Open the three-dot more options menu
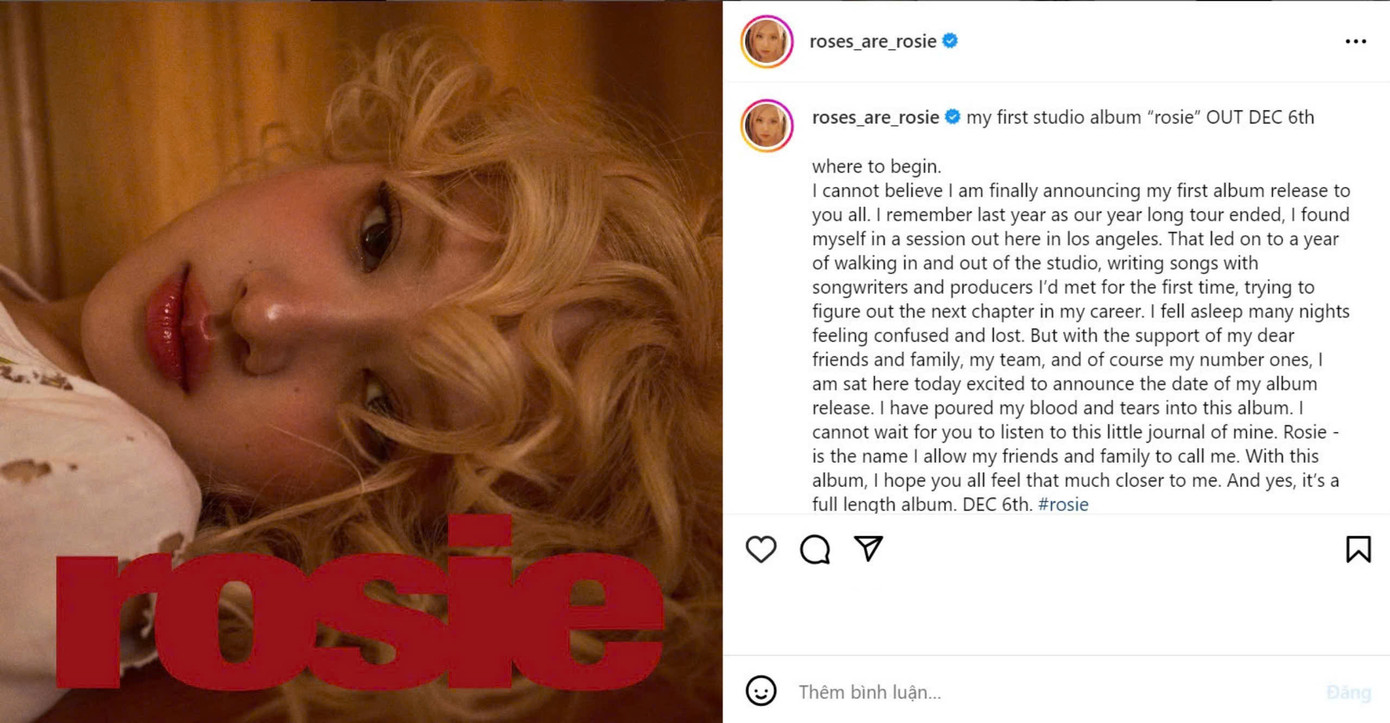This screenshot has height=723, width=1390. click(1355, 41)
